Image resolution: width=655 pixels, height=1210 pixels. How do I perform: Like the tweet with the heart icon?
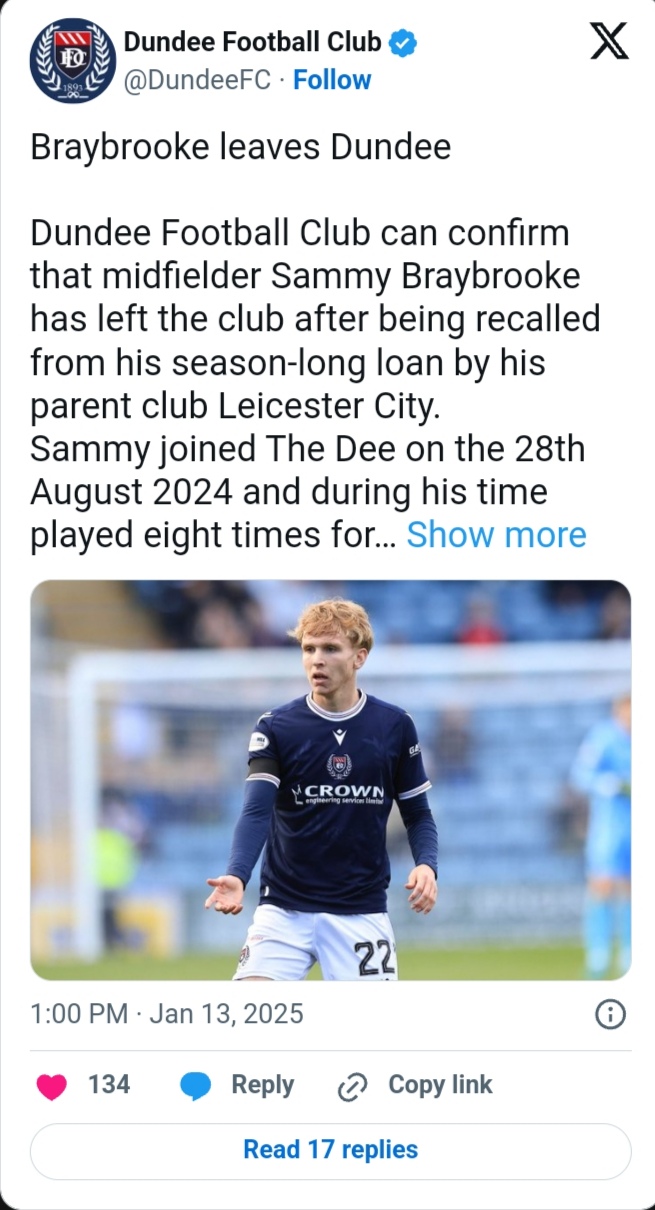tap(51, 1086)
